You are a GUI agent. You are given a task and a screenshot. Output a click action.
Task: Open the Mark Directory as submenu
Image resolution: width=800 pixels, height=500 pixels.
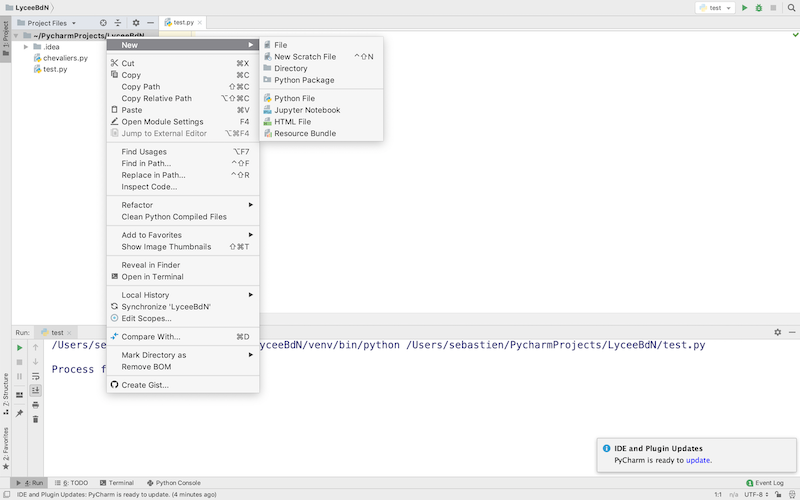point(183,355)
